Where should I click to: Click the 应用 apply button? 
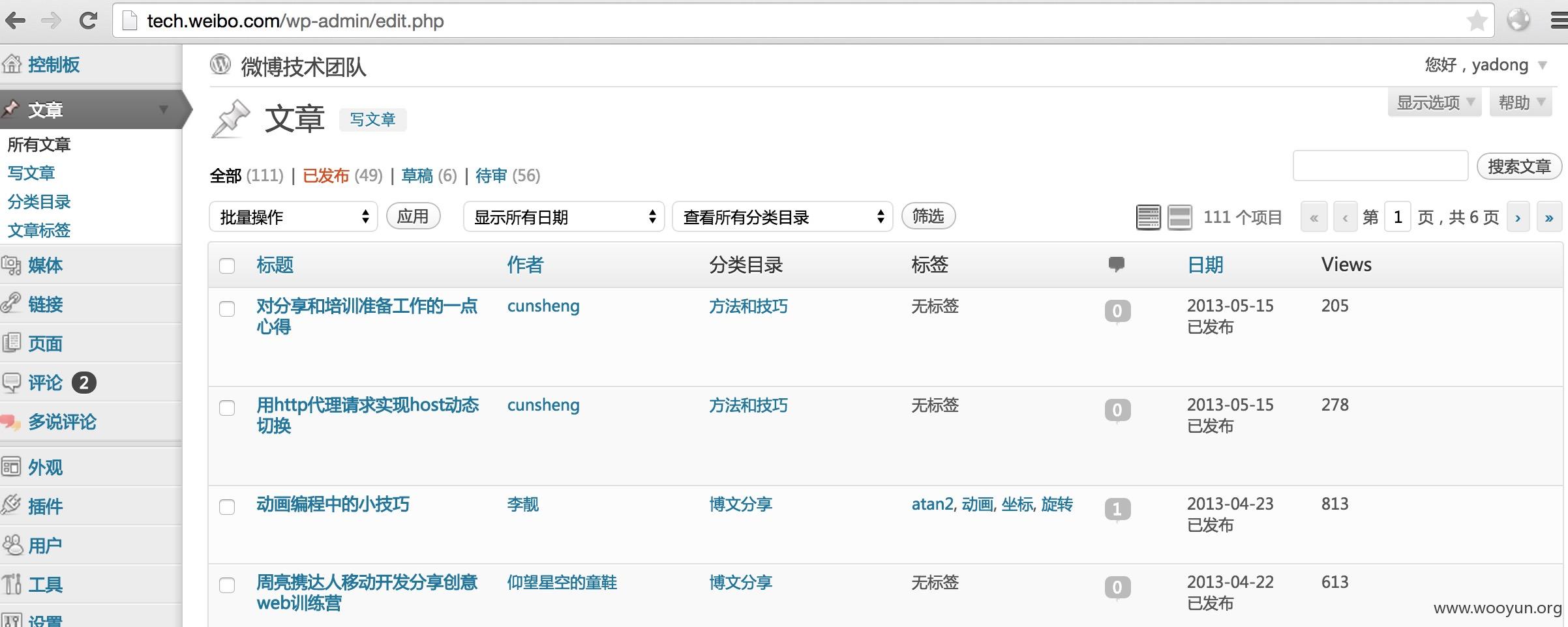(x=413, y=216)
